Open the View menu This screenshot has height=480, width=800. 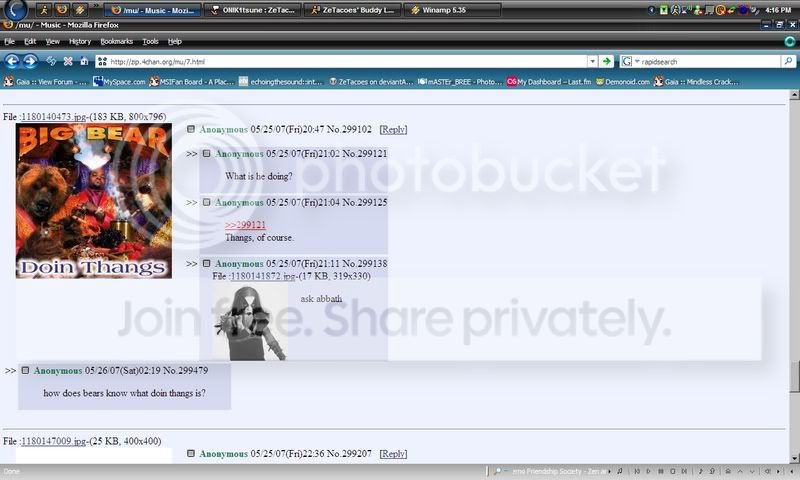pos(53,41)
